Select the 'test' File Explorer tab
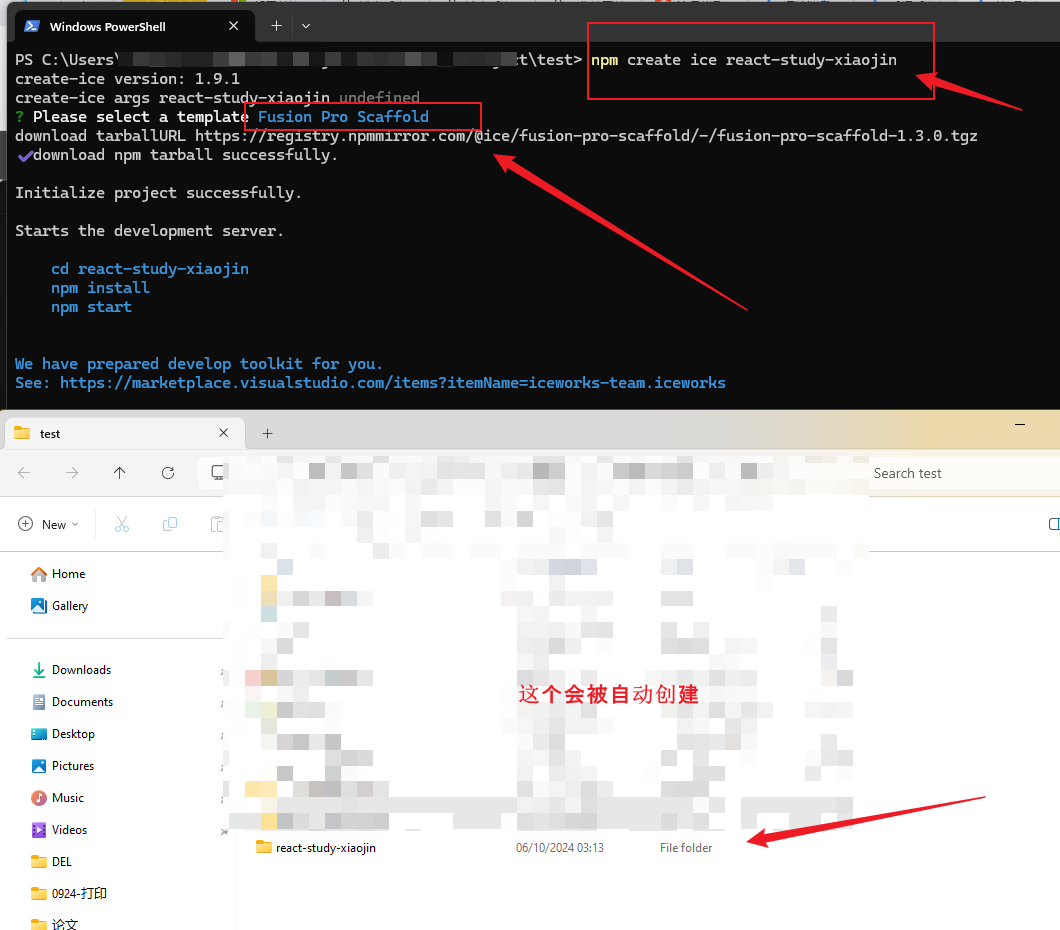 [x=124, y=433]
